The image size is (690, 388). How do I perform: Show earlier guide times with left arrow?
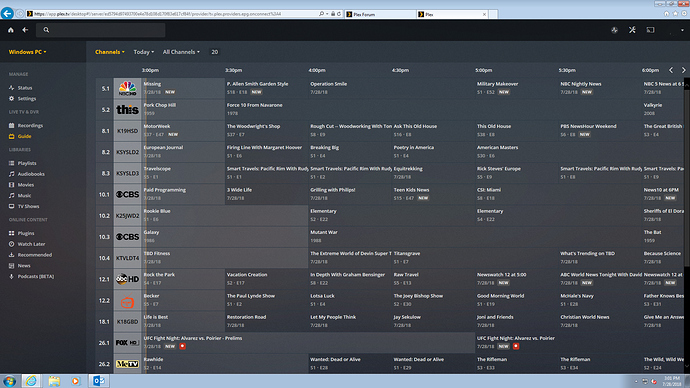(671, 70)
